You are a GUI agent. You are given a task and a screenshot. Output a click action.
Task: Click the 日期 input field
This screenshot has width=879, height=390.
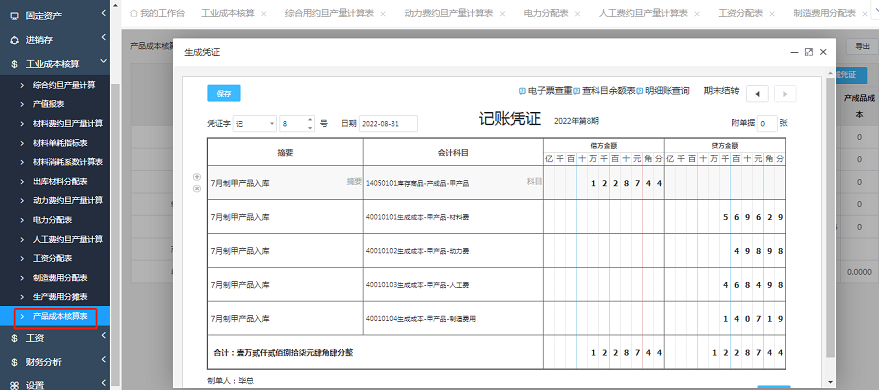click(388, 124)
